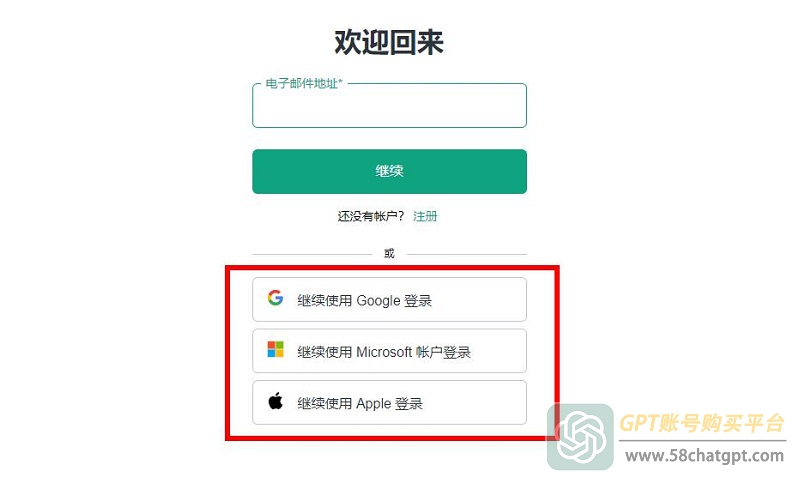Focus the 电子邮件地址 email input field

point(389,106)
